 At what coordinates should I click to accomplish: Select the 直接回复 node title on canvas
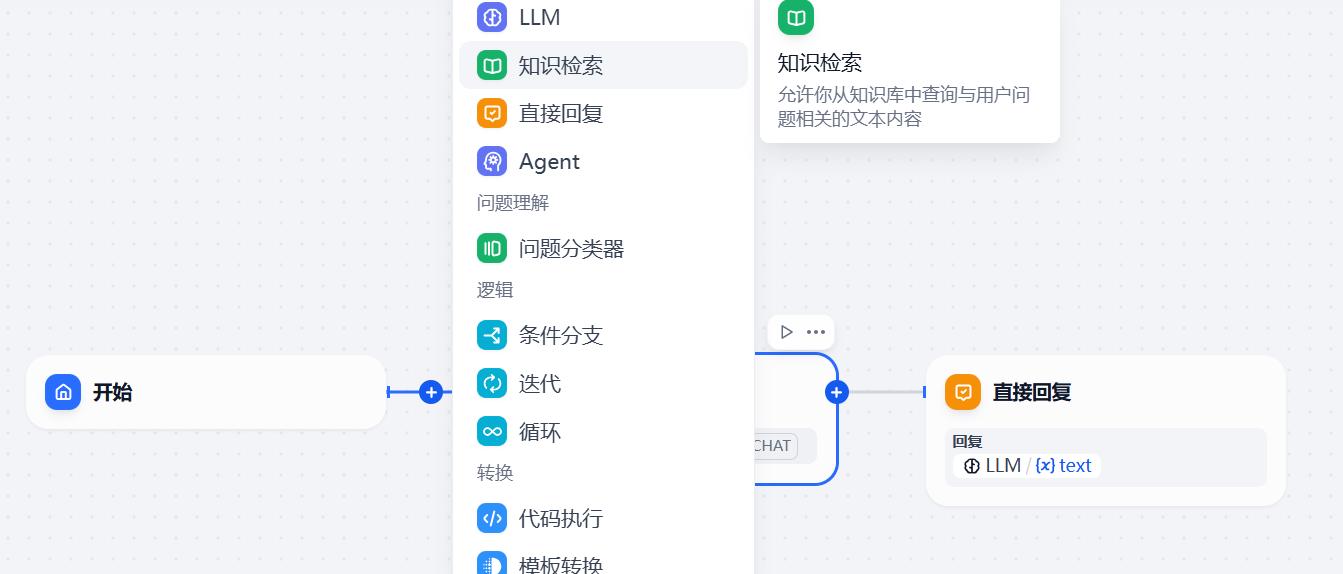click(1032, 392)
